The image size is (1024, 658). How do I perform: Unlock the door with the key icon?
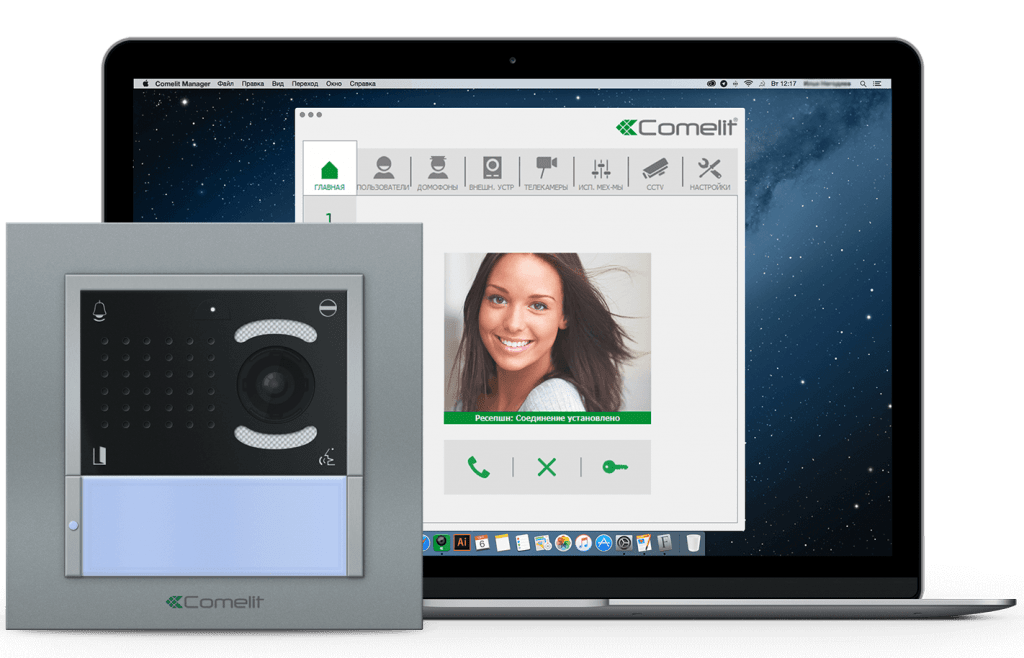click(614, 467)
